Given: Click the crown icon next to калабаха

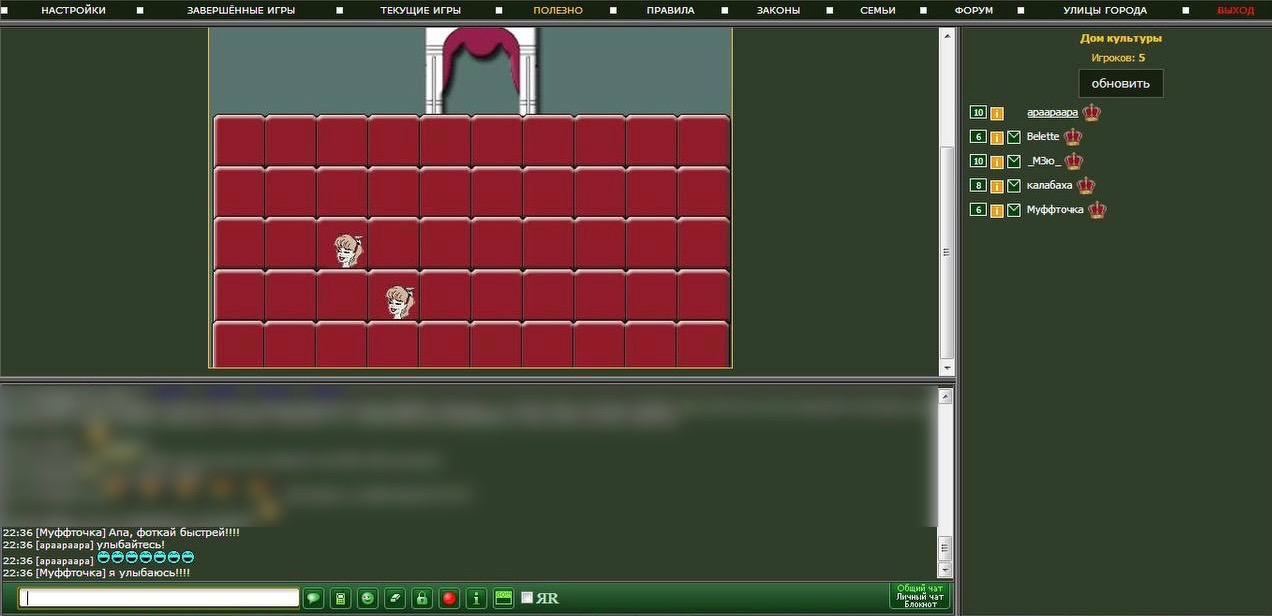Looking at the screenshot, I should click(1086, 185).
